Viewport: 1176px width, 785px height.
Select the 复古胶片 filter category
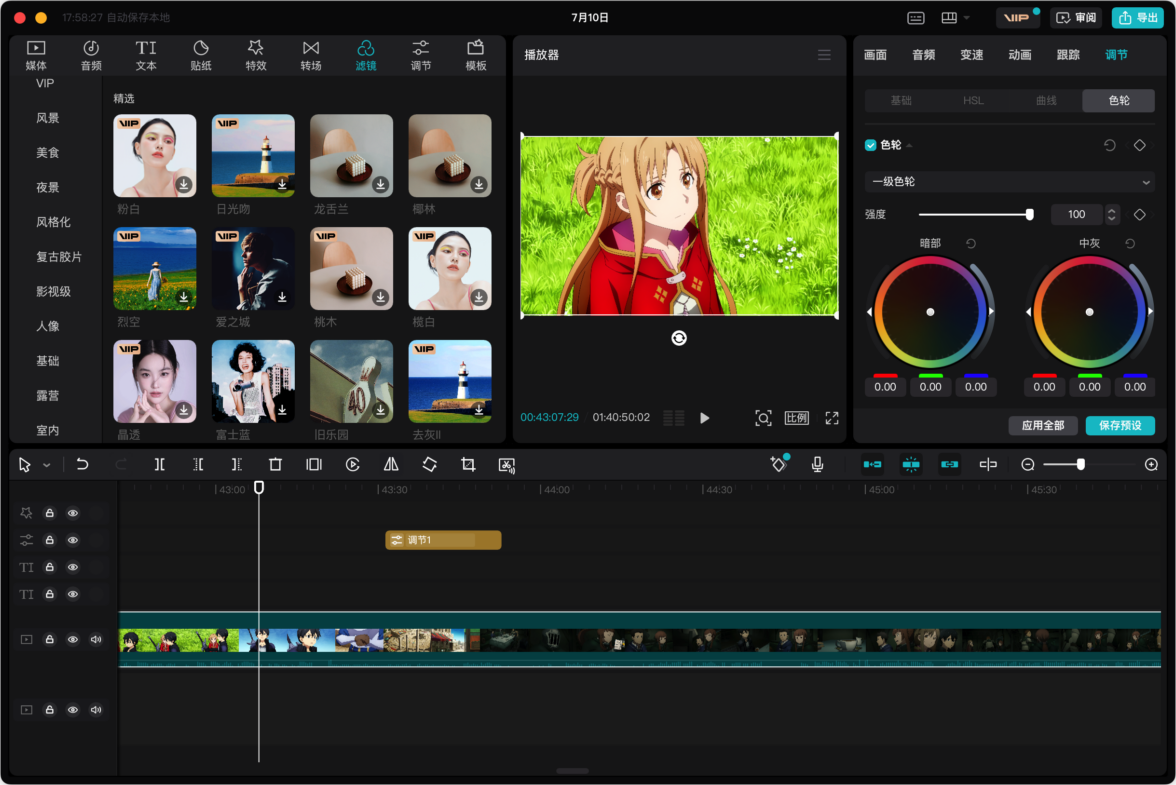pos(58,256)
